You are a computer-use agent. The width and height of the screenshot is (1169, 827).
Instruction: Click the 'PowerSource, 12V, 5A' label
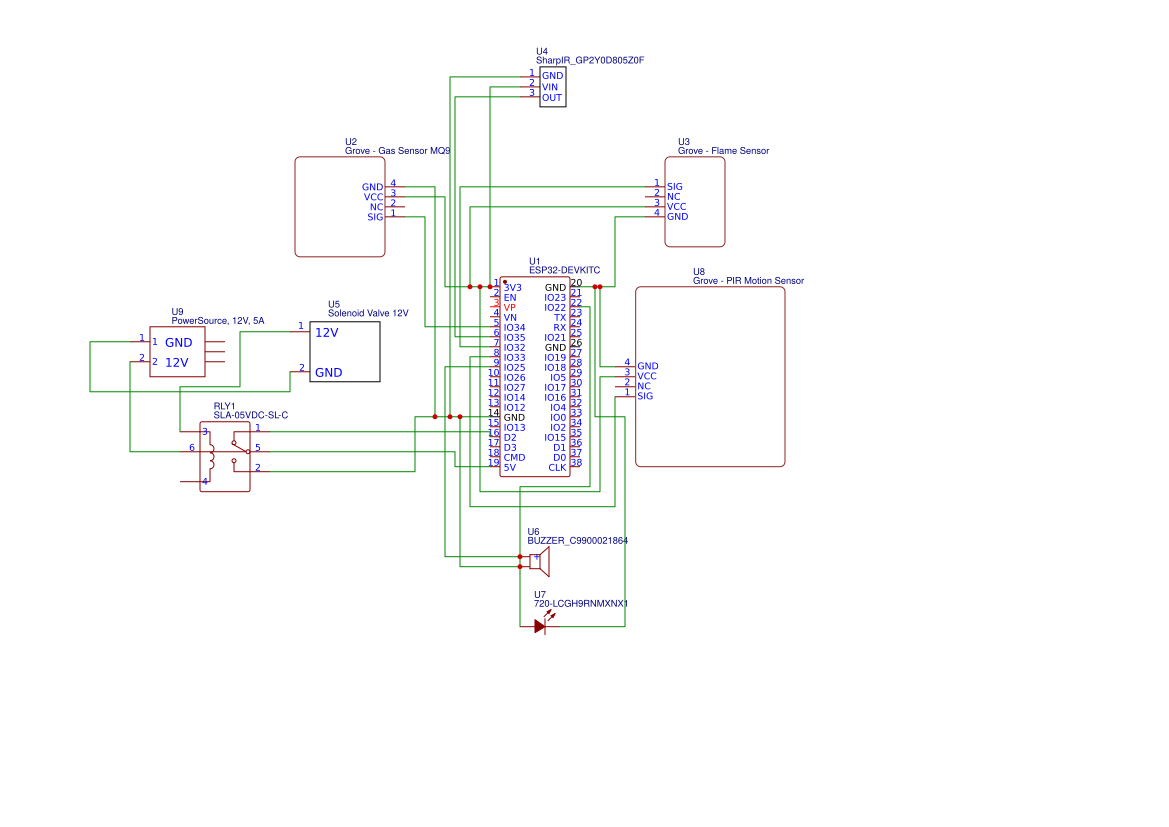(x=218, y=321)
